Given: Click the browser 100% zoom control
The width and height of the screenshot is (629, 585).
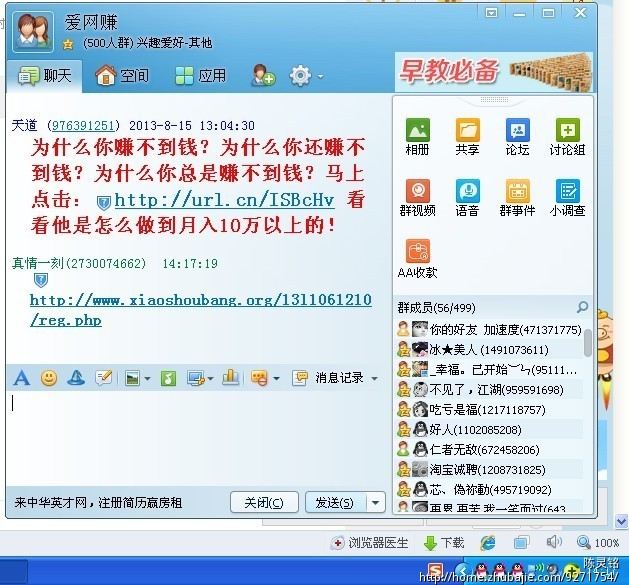Looking at the screenshot, I should 598,543.
